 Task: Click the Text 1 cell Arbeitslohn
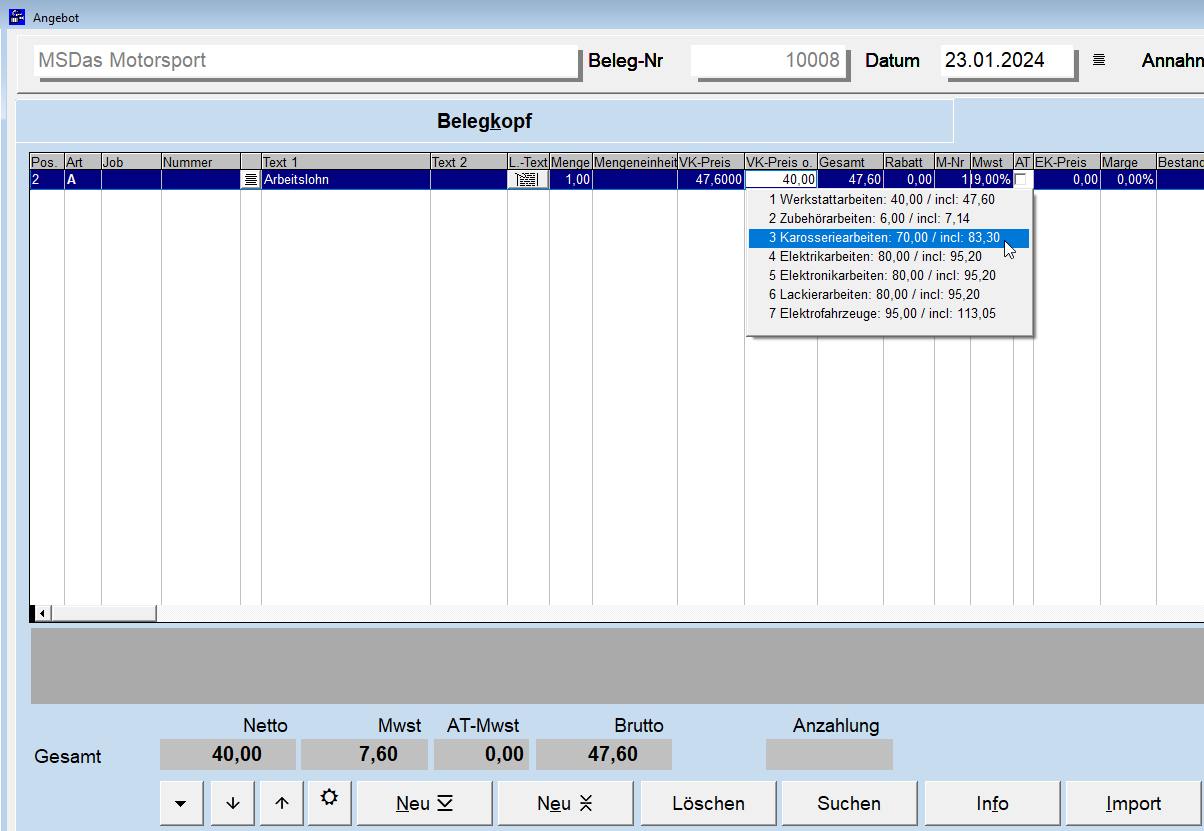point(345,180)
